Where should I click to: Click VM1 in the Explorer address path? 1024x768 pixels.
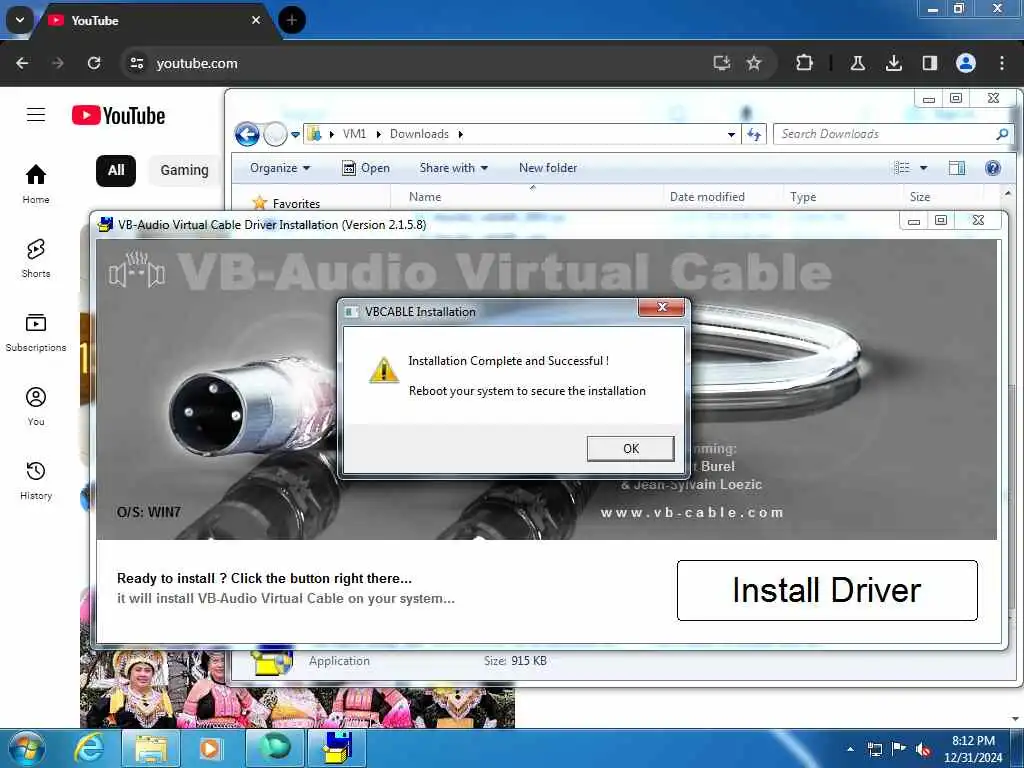pyautogui.click(x=354, y=134)
